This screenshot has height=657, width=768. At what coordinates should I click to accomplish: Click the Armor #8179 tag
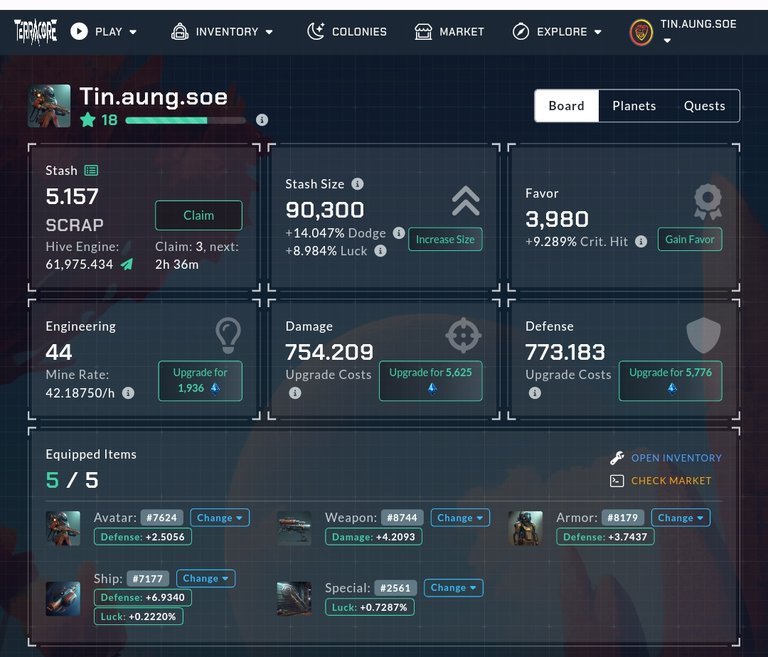click(623, 518)
